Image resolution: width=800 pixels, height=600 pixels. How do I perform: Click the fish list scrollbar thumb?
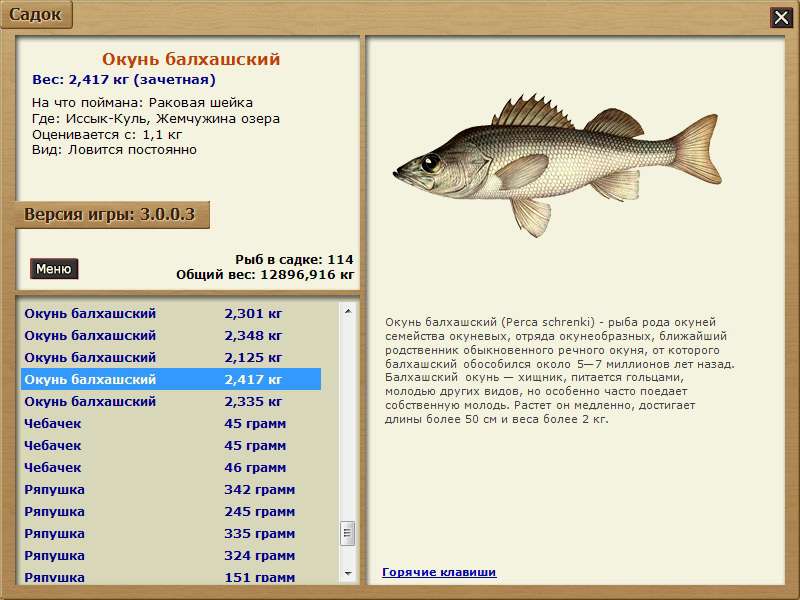click(x=348, y=533)
